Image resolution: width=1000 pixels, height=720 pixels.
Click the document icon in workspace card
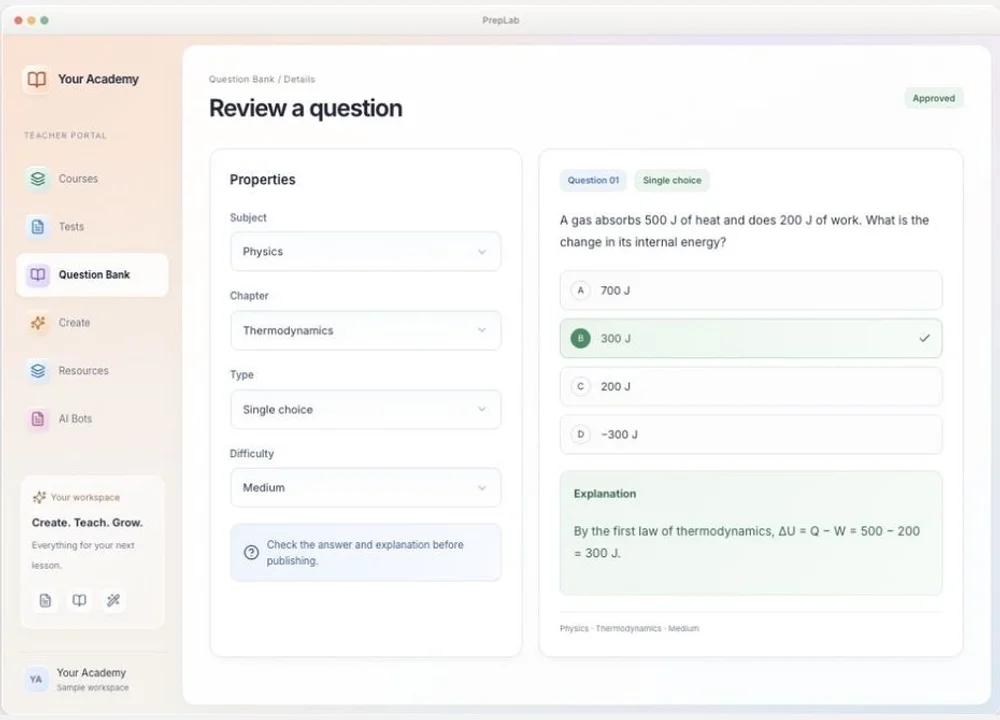pos(45,600)
